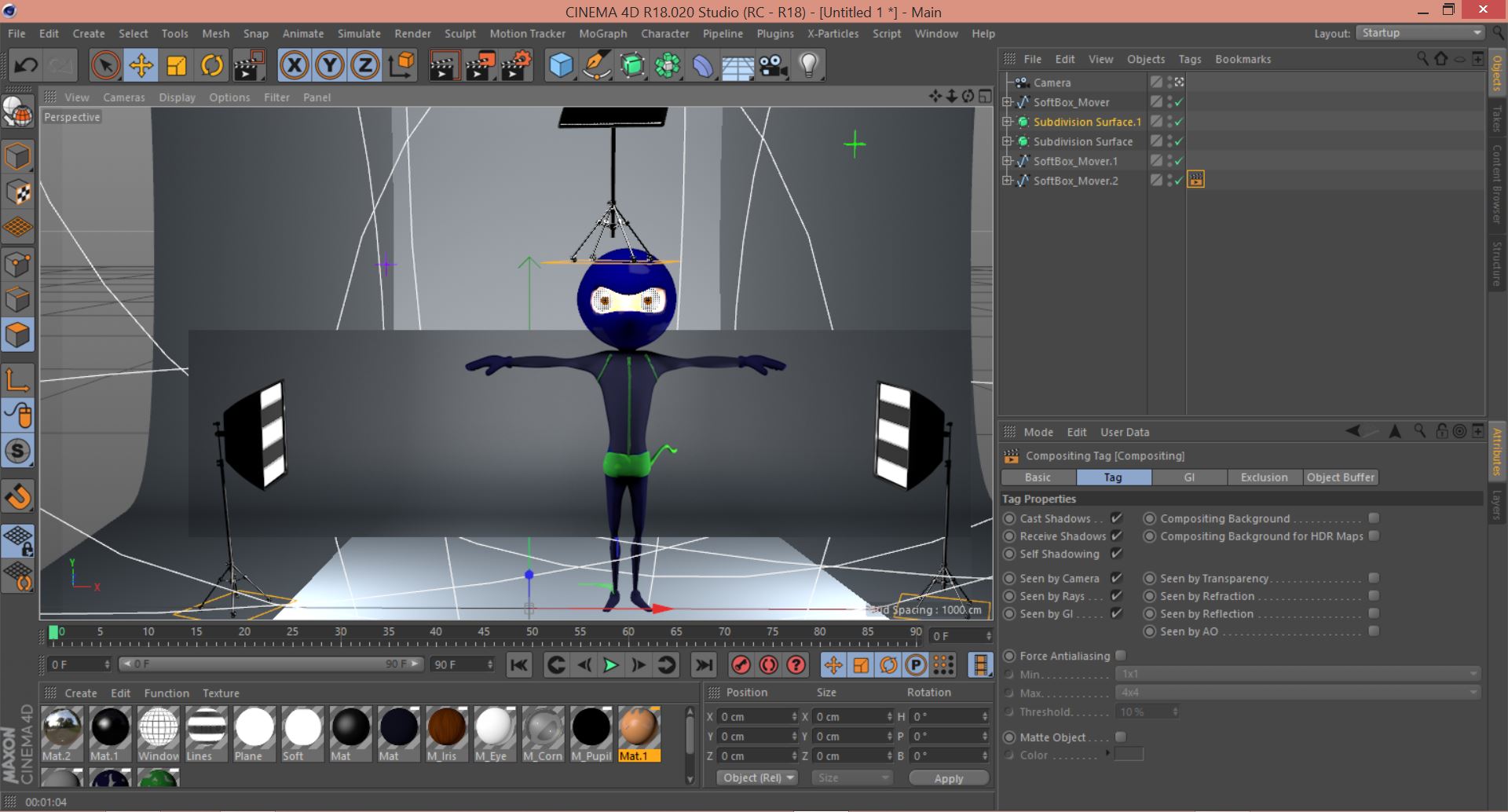
Task: Click the Apply button
Action: pos(949,778)
